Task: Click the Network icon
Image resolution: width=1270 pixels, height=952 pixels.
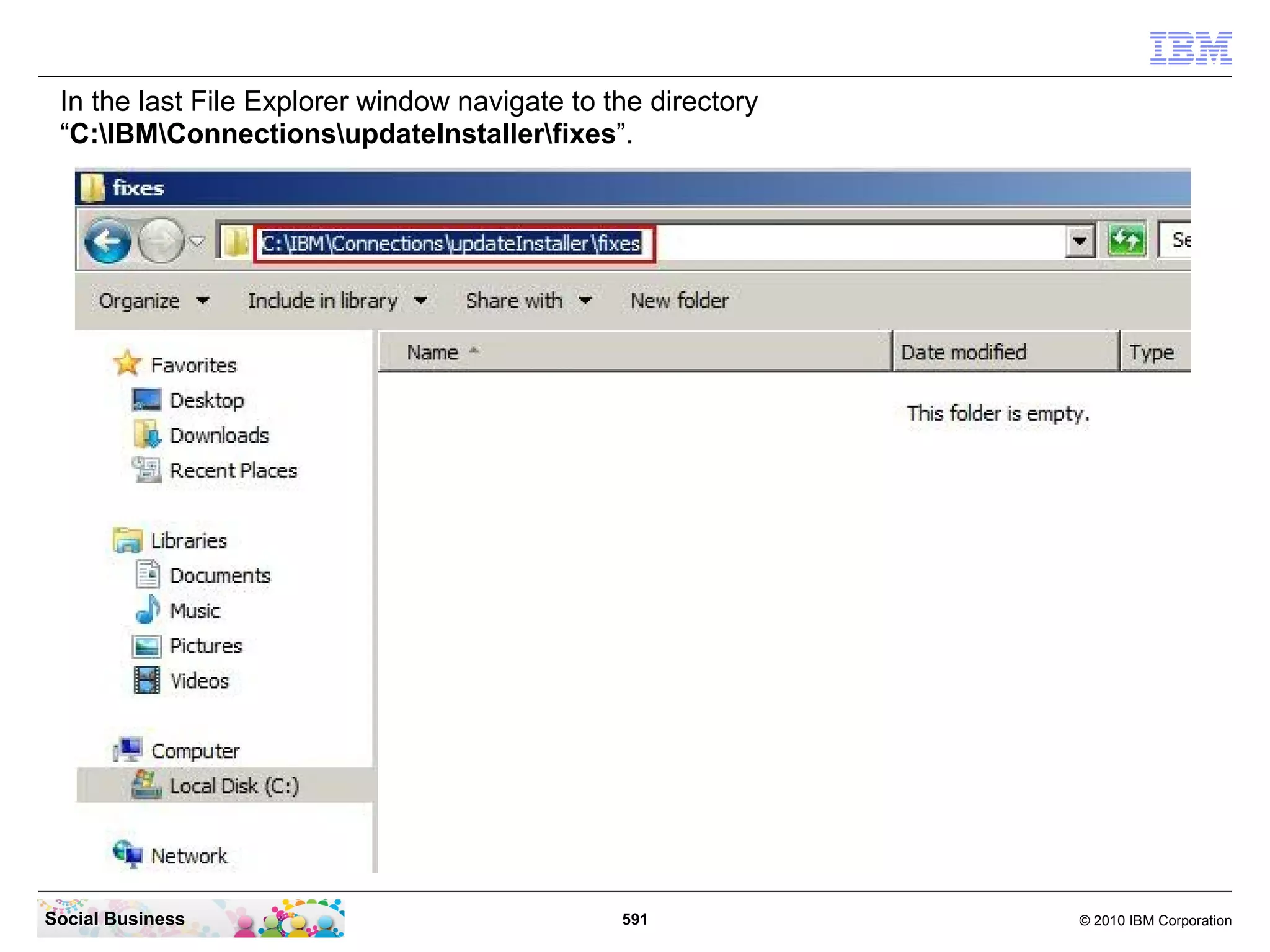Action: coord(128,855)
